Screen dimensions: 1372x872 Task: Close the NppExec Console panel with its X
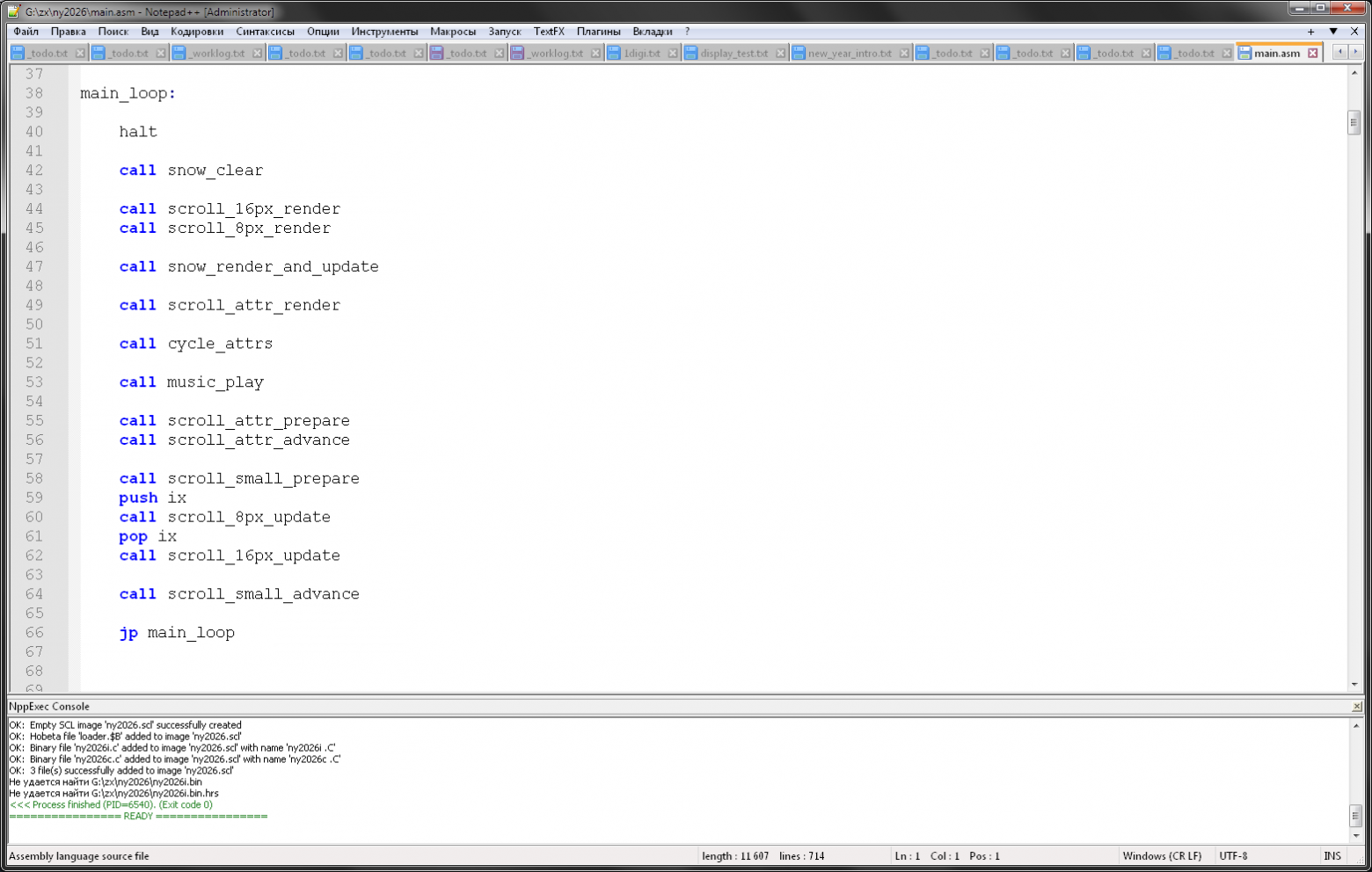point(1359,706)
